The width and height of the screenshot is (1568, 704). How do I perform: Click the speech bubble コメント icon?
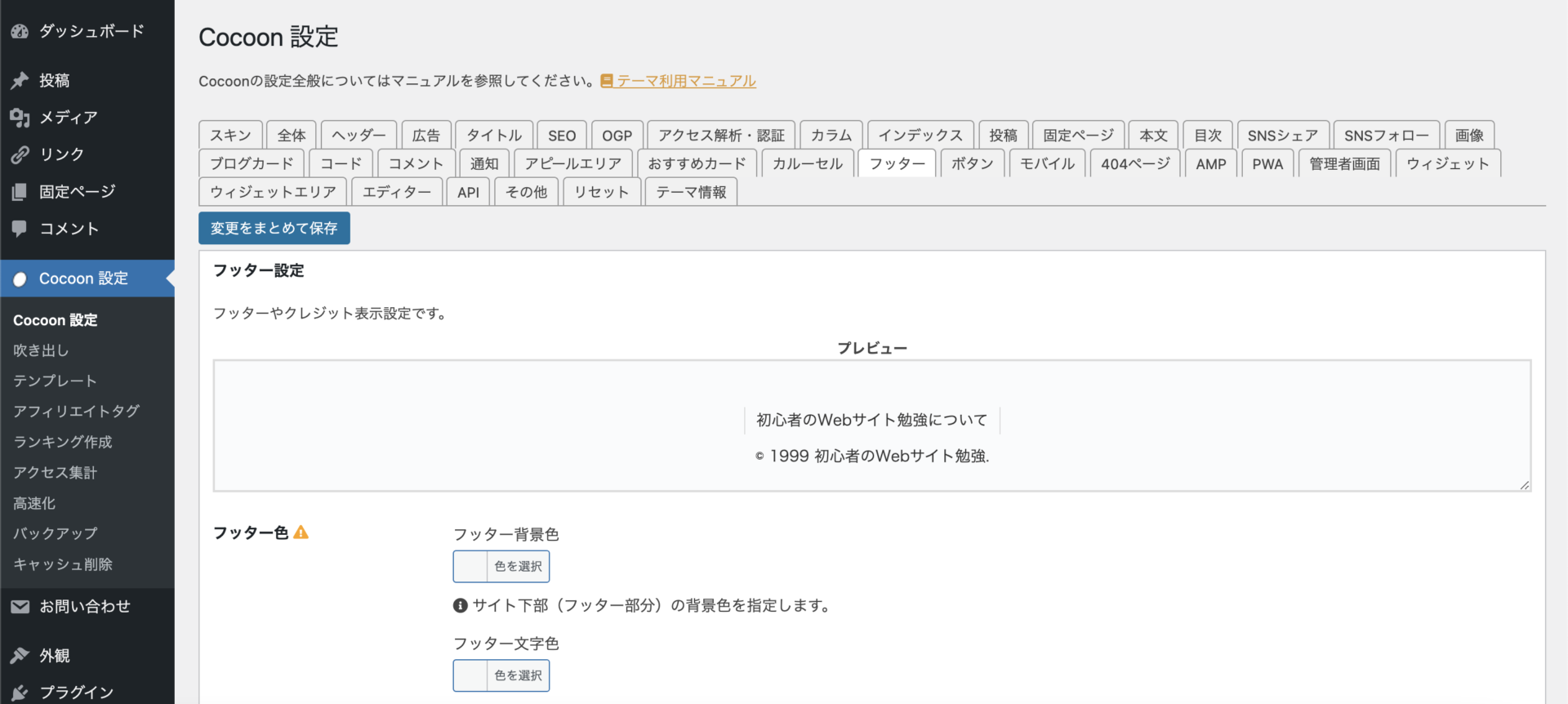tap(20, 229)
